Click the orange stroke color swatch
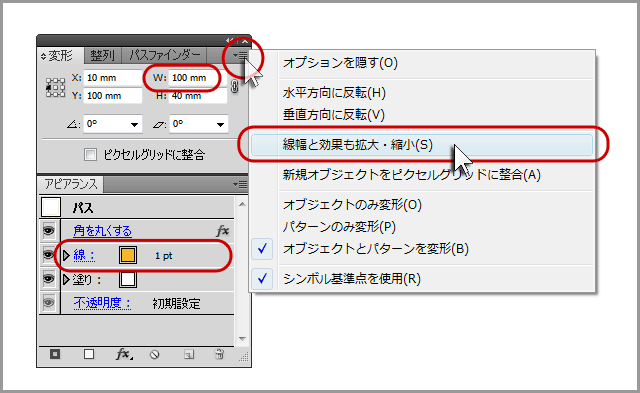Screen dimensions: 640x393 click(128, 255)
